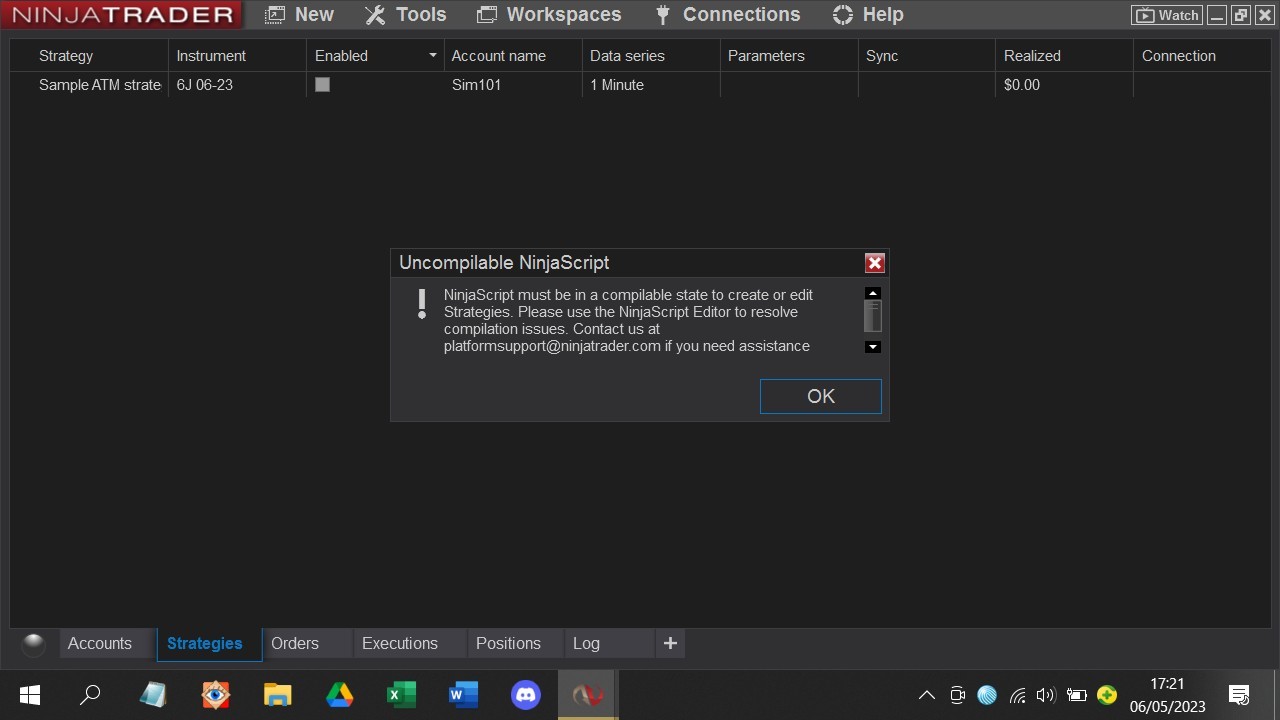Viewport: 1280px width, 720px height.
Task: Click the connection status ball icon
Action: pos(34,644)
